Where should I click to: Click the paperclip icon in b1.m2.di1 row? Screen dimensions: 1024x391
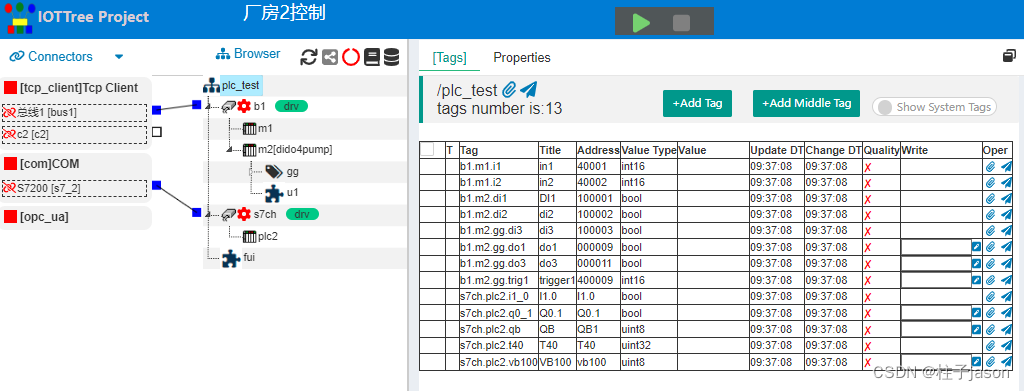click(991, 198)
